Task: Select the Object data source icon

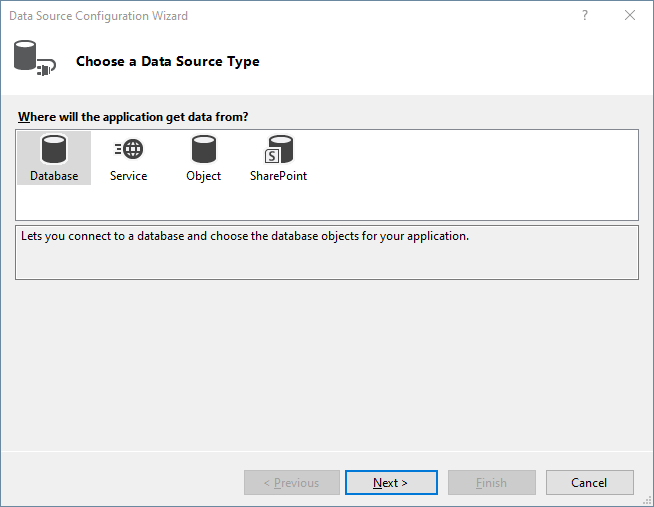Action: pos(204,150)
